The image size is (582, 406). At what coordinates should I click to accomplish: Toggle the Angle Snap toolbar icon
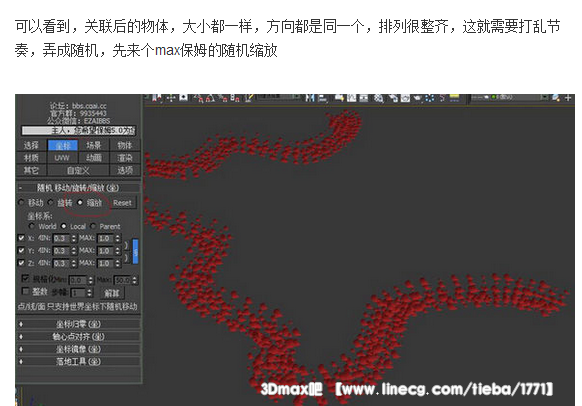coord(210,98)
